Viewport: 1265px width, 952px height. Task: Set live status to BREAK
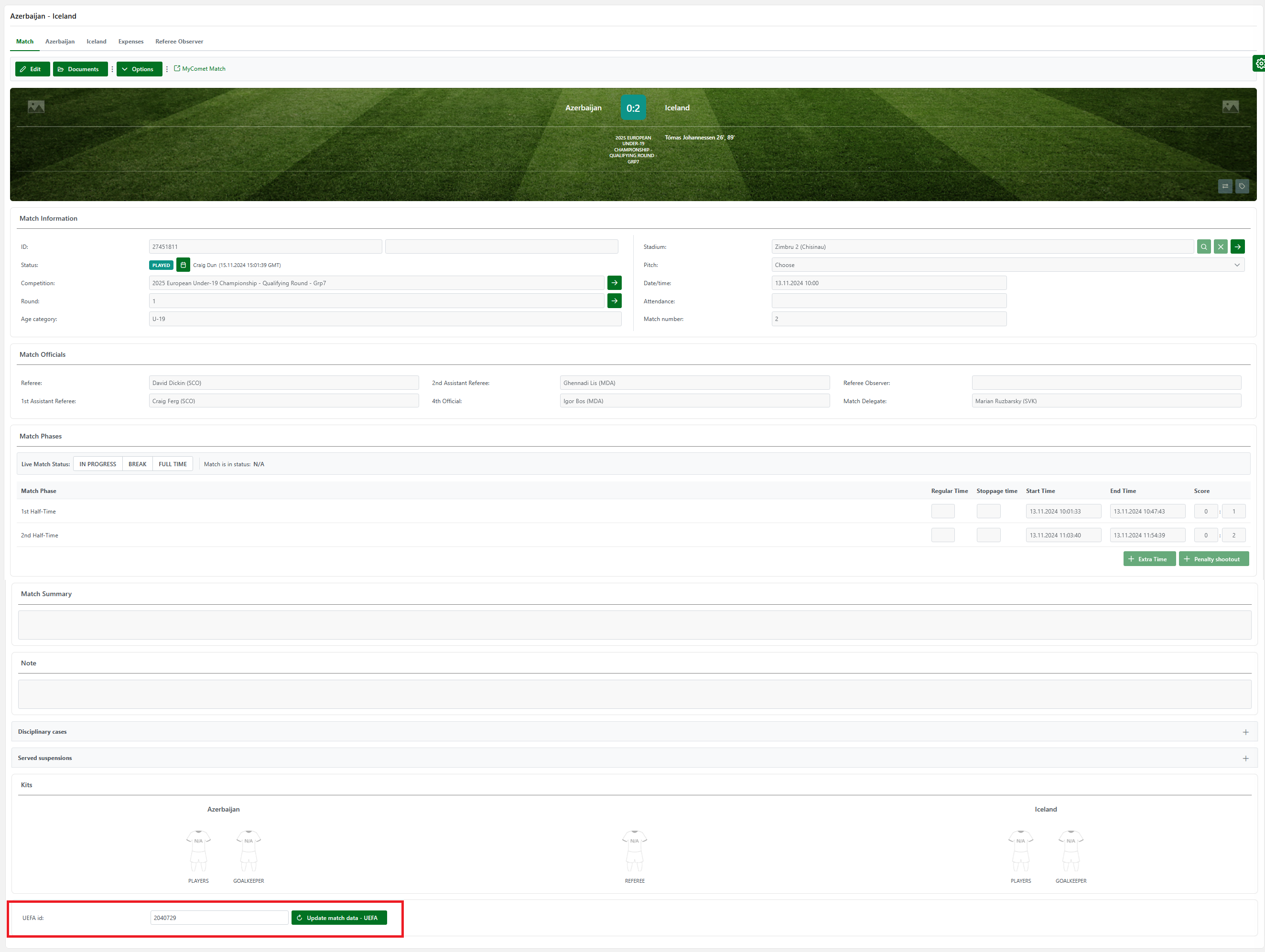point(137,464)
